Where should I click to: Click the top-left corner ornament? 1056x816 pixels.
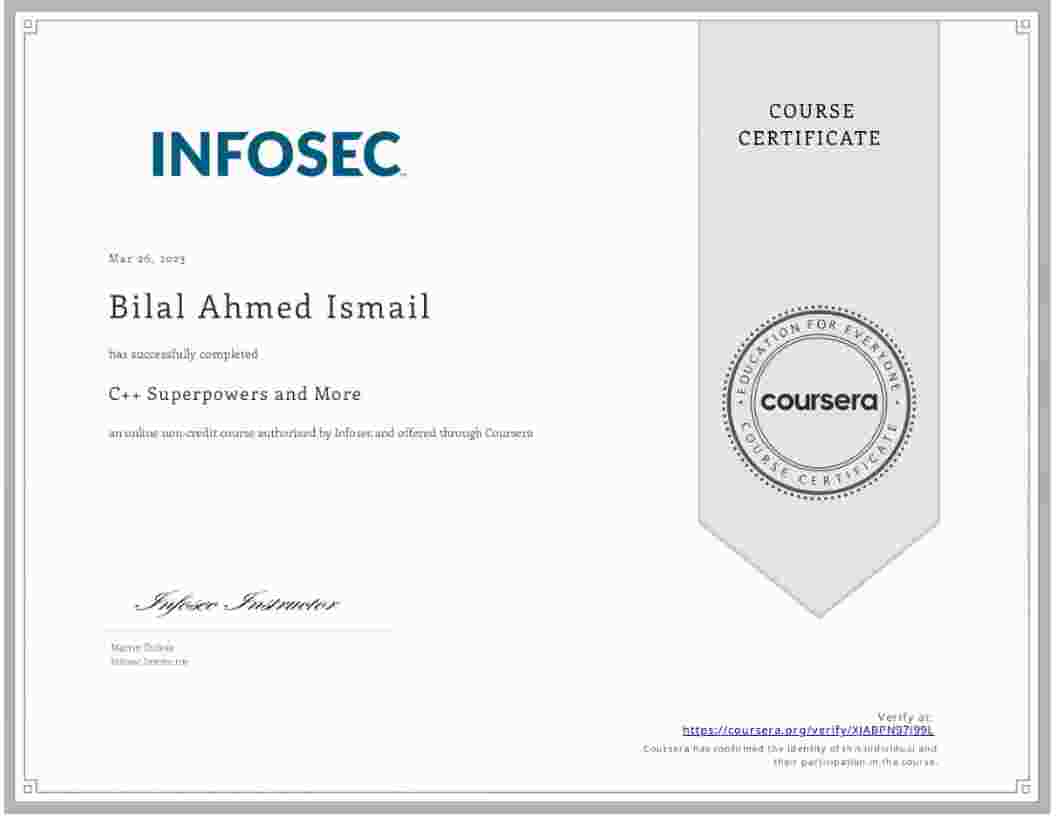[30, 27]
